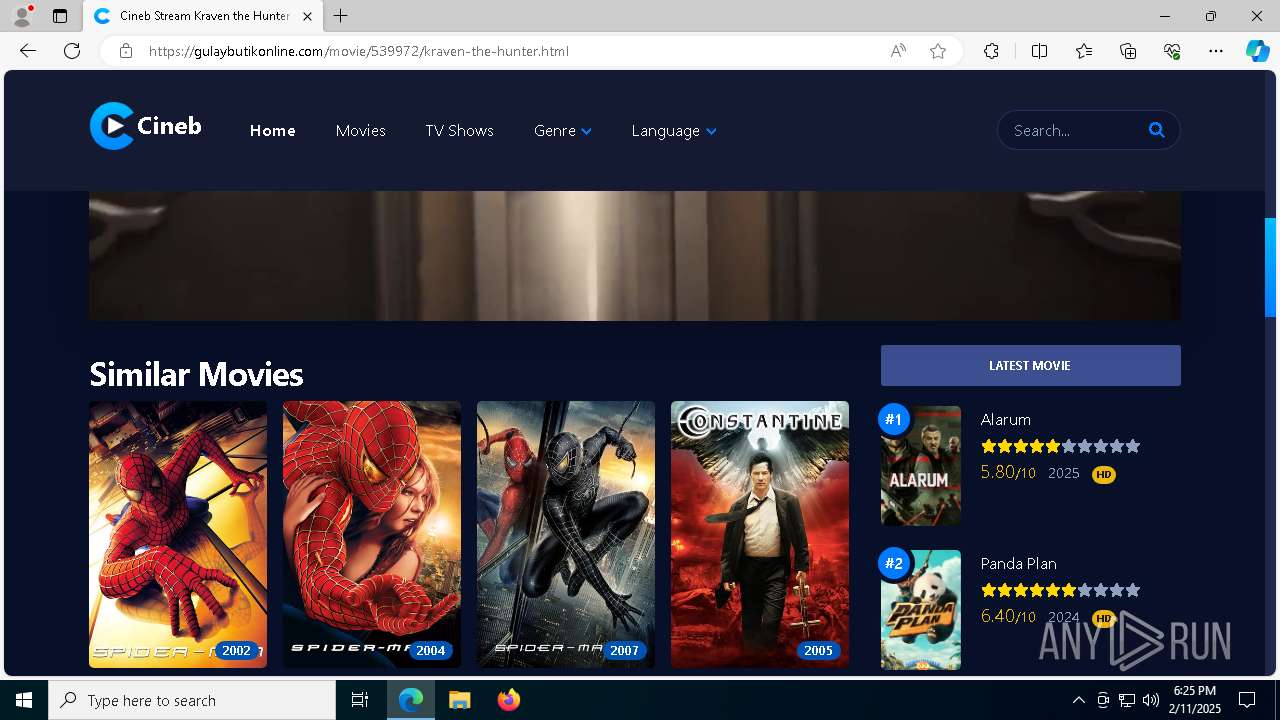
Task: Click the Panda Plan 6.40/10 score
Action: 1008,616
